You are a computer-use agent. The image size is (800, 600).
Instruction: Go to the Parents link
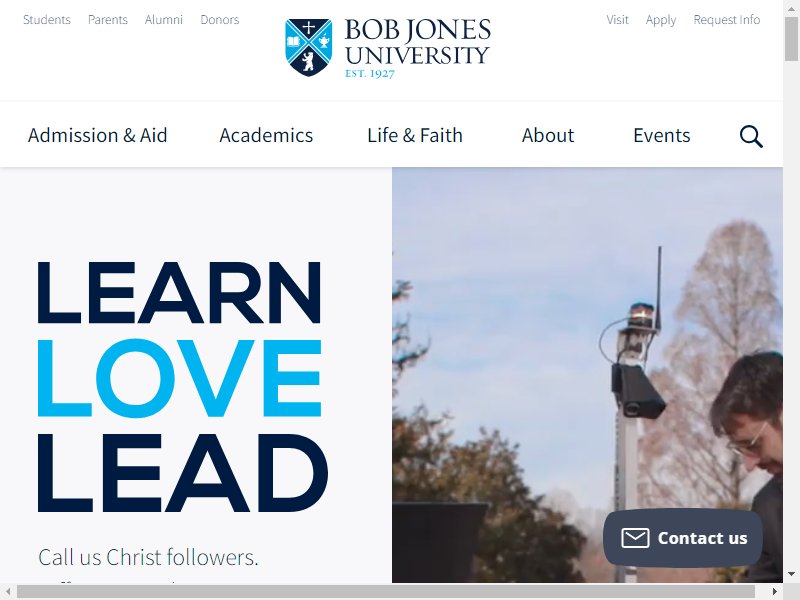[x=108, y=19]
